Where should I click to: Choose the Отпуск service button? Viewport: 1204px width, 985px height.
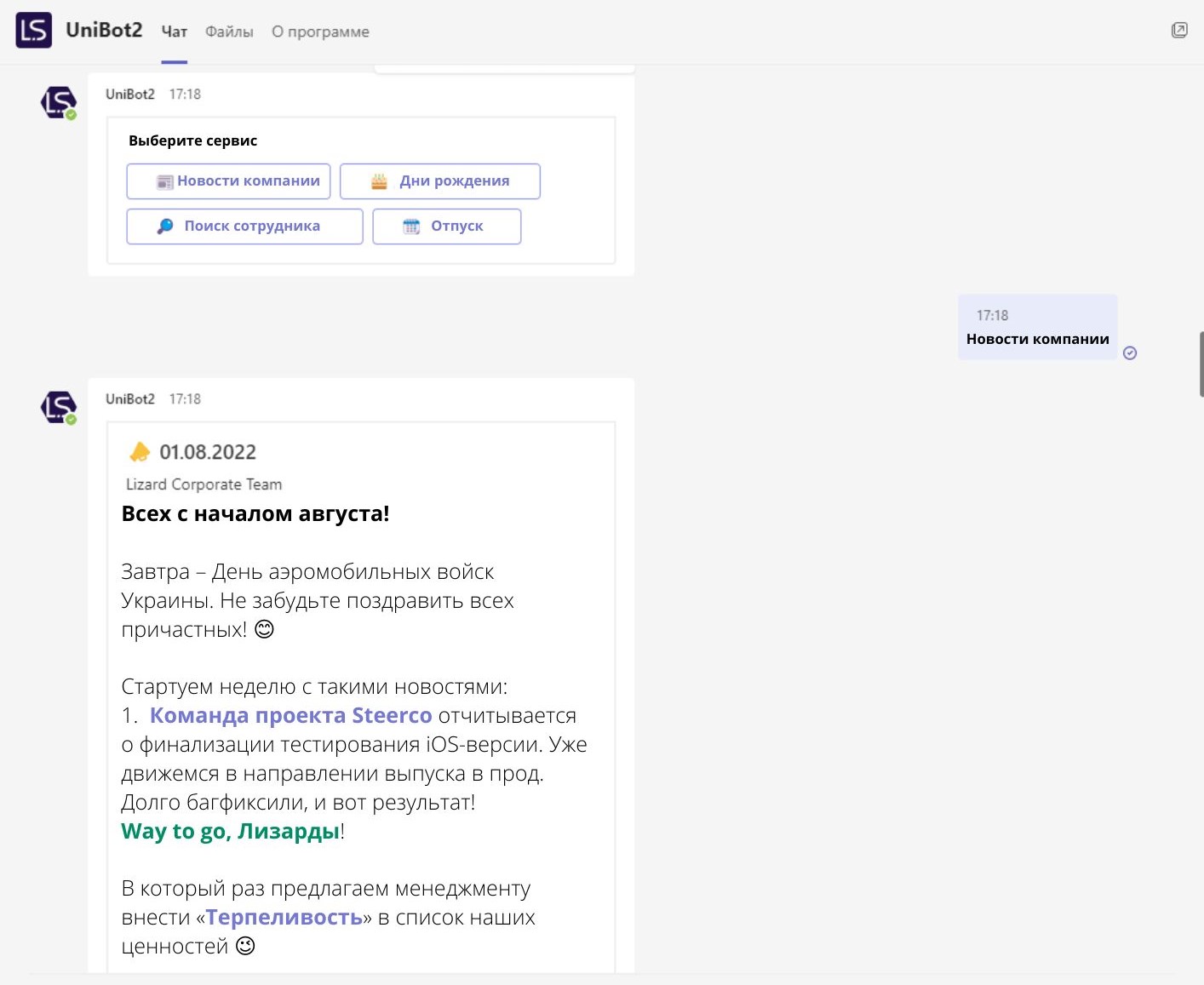click(446, 226)
